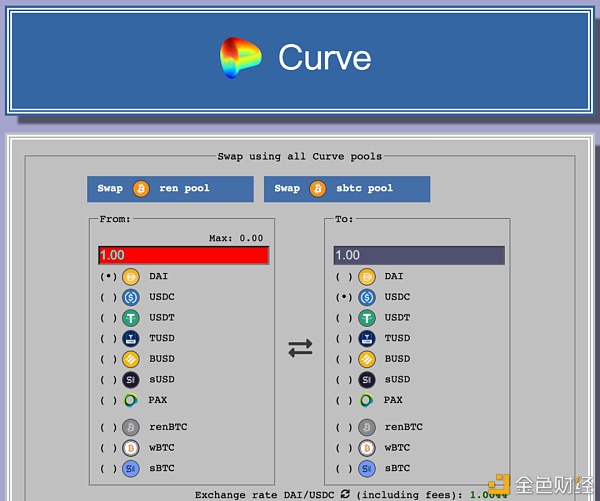The image size is (600, 501).
Task: Click the DAI coin icon in From list
Action: coord(131,276)
